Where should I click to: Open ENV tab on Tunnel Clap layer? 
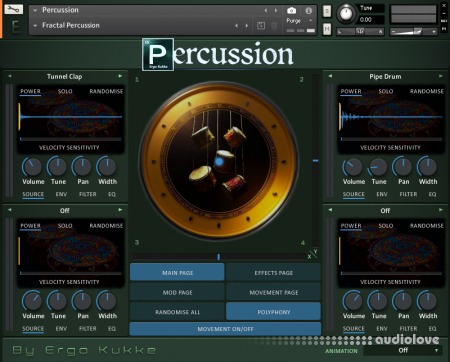pyautogui.click(x=61, y=194)
